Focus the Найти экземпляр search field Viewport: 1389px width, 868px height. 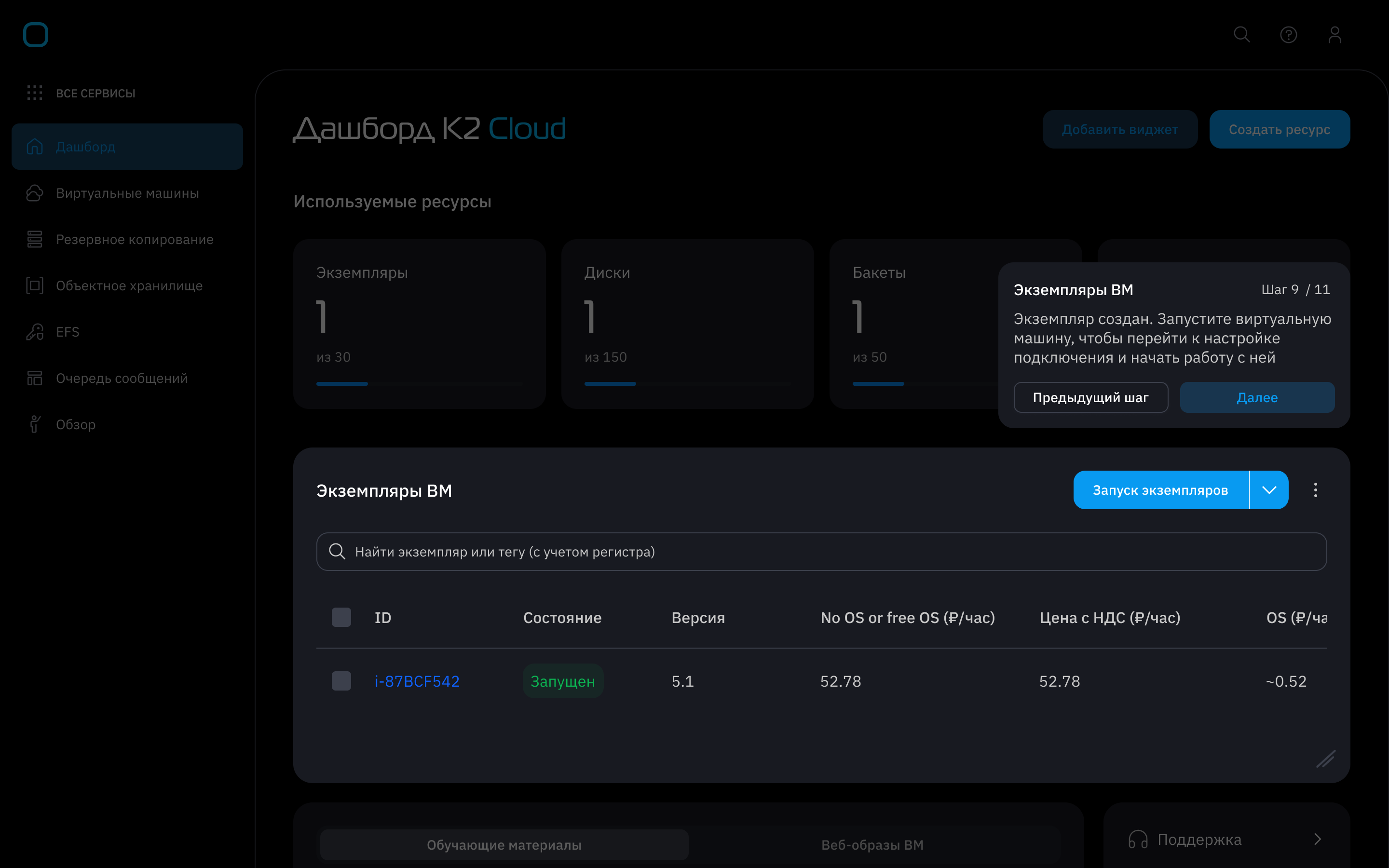tap(821, 551)
